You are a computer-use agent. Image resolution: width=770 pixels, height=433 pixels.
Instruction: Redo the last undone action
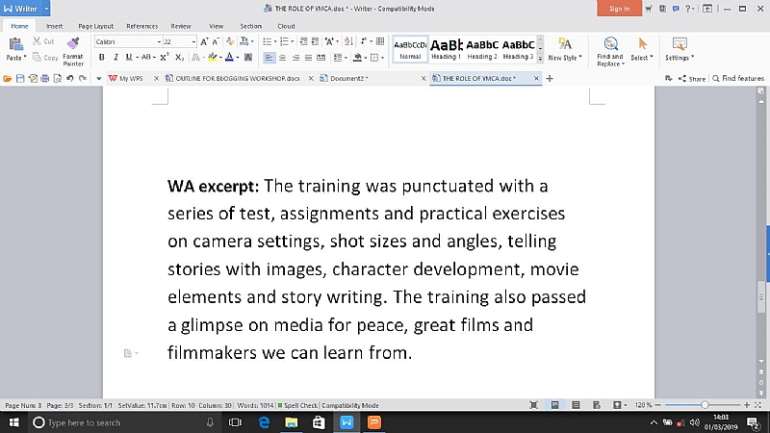click(x=82, y=79)
